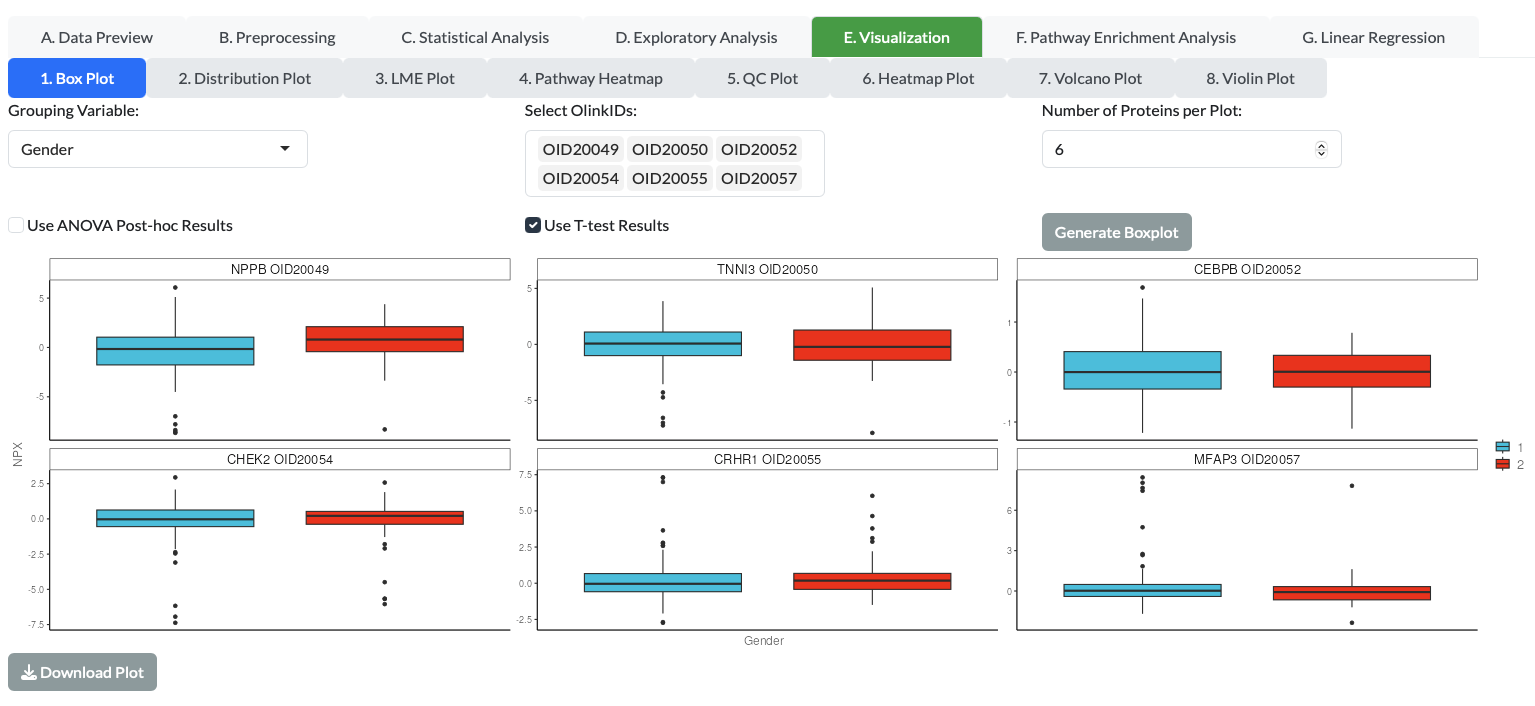The width and height of the screenshot is (1535, 706).
Task: Open the Grouping Variable dropdown arrow
Action: (x=285, y=149)
